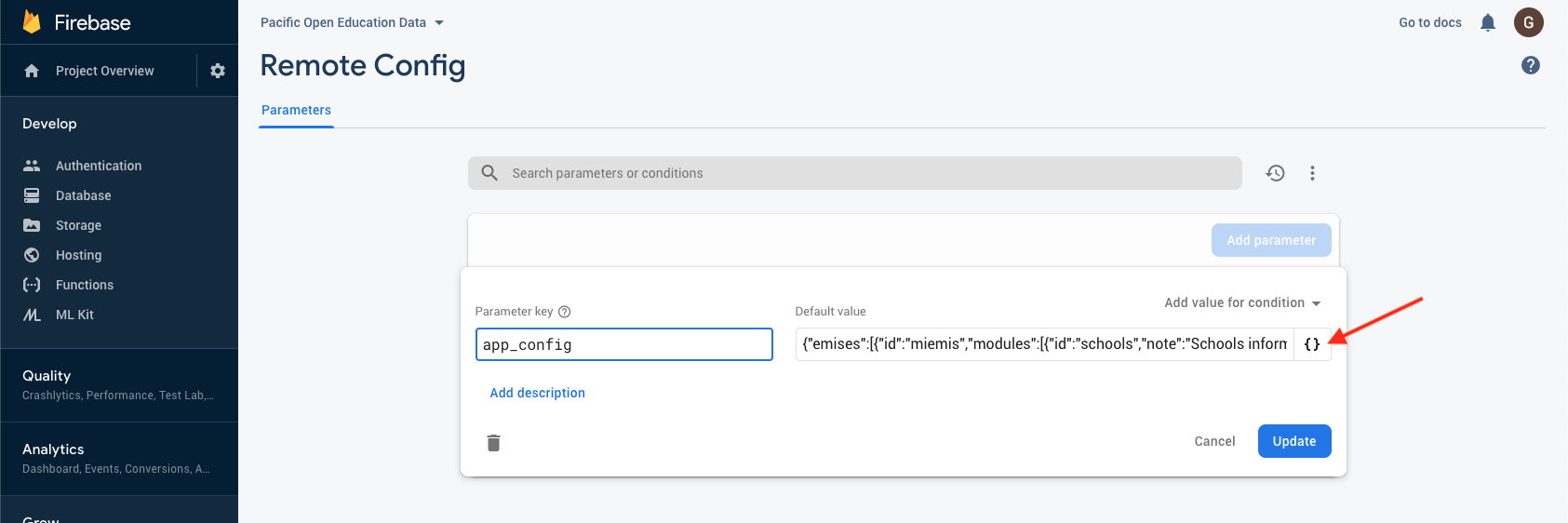Click the parameter key help icon
Screen dimensions: 1568x523
564,312
